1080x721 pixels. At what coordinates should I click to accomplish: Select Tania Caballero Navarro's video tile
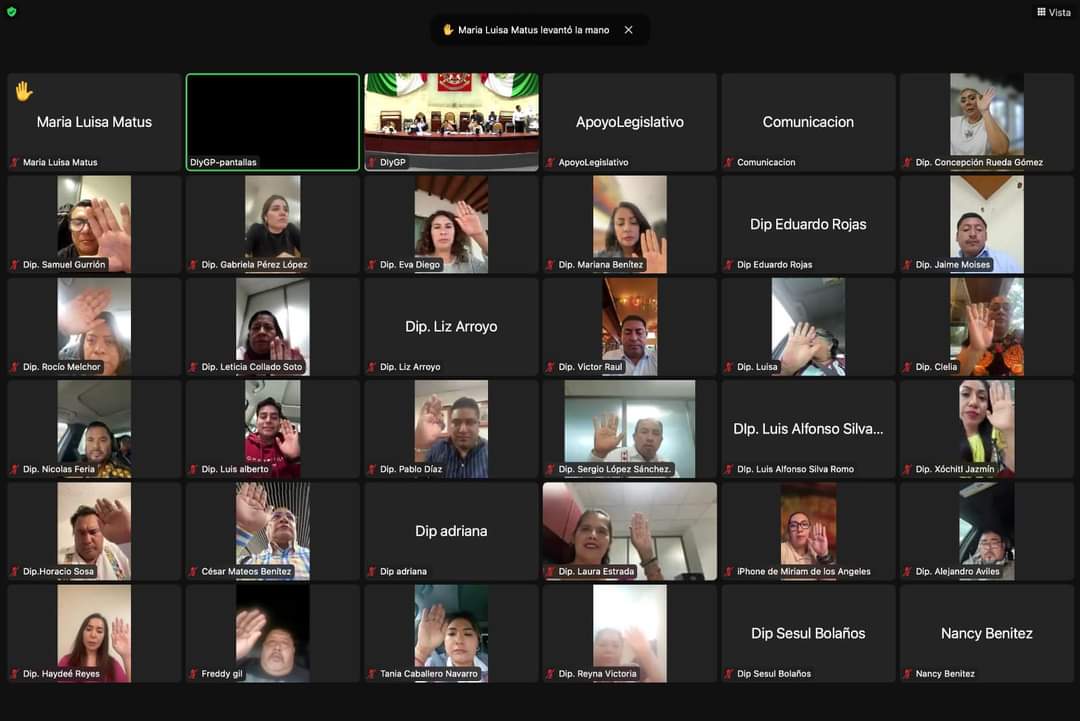click(451, 630)
